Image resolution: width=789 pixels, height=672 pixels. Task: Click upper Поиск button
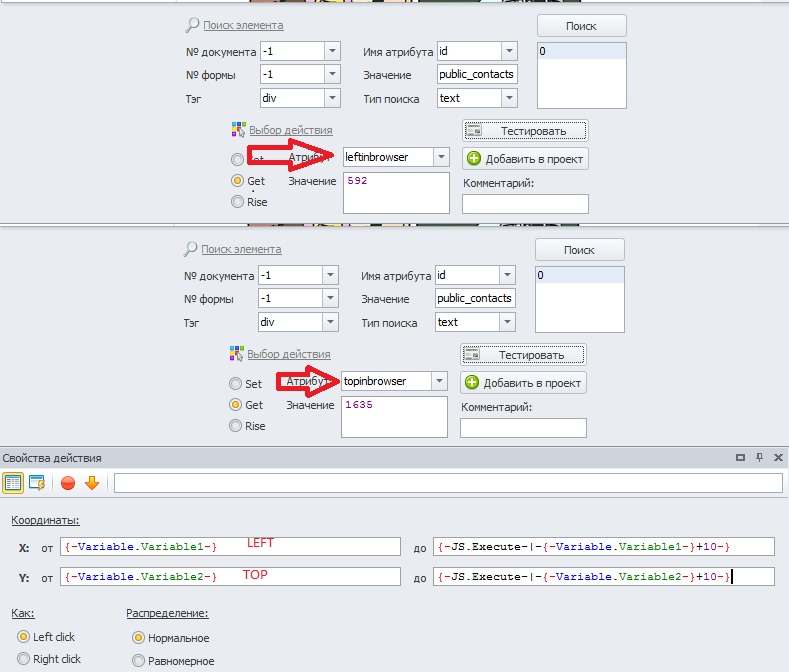click(x=582, y=26)
